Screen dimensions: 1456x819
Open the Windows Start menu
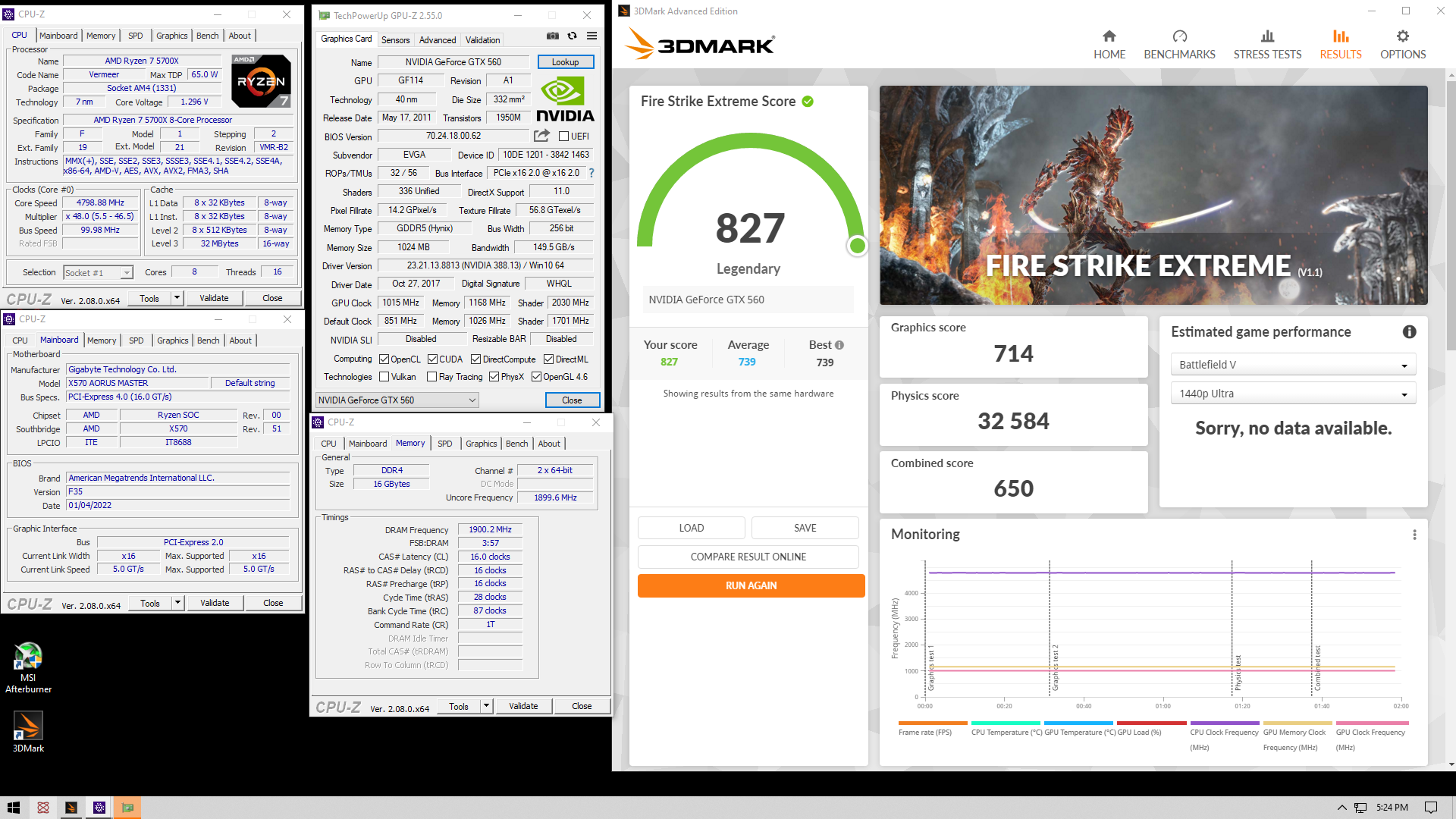14,808
